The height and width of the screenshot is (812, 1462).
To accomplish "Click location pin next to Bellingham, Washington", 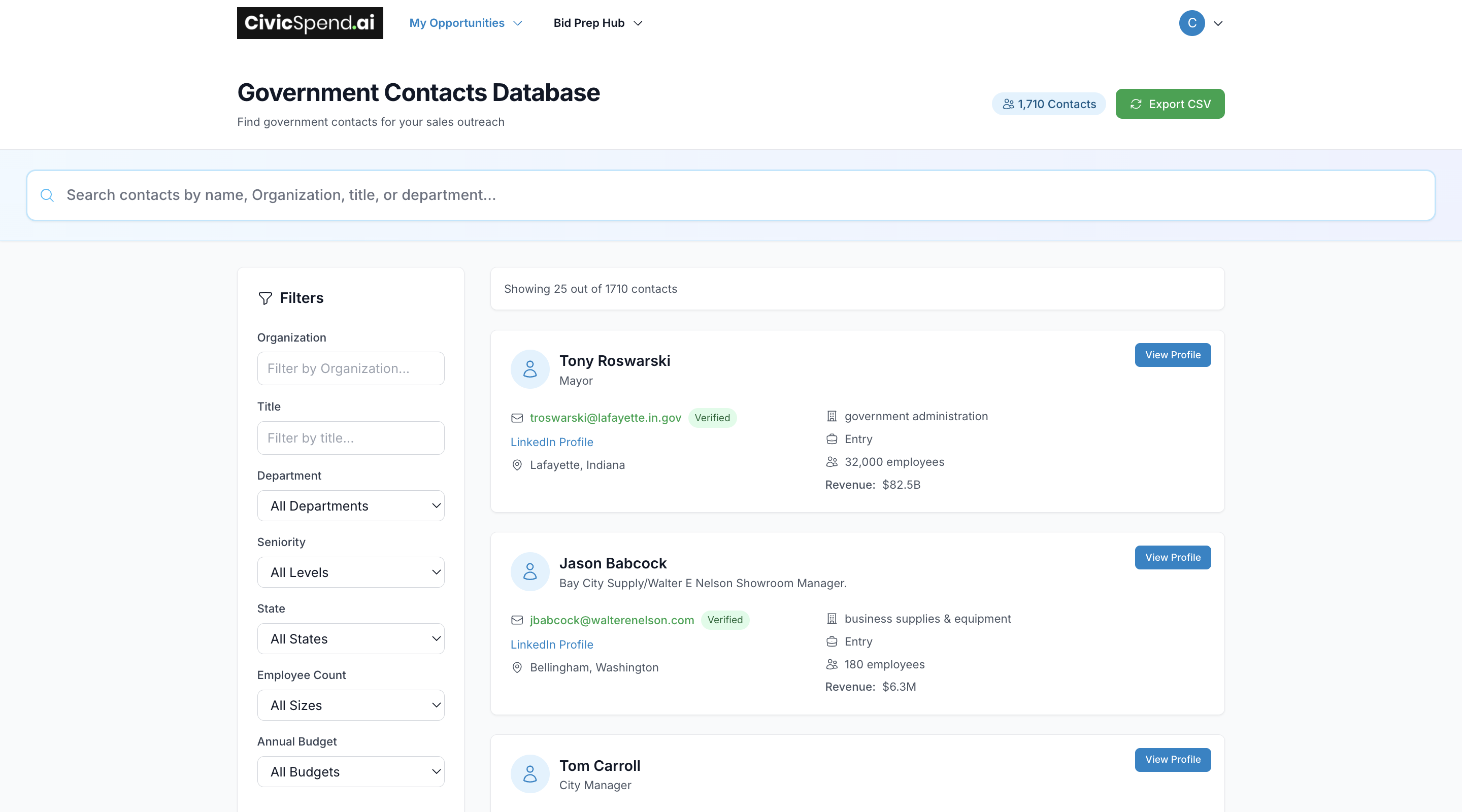I will tap(516, 667).
